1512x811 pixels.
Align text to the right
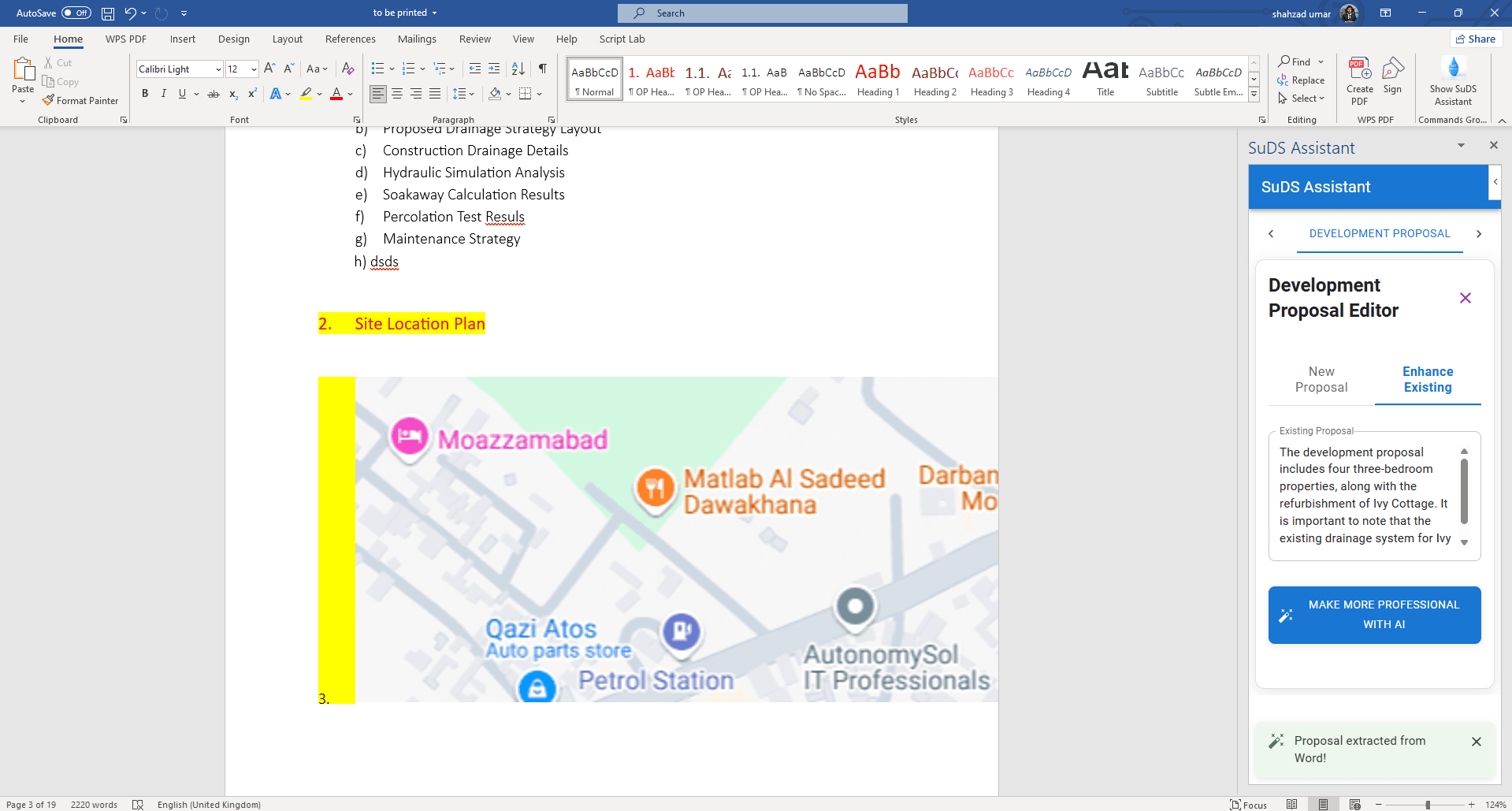(x=416, y=94)
